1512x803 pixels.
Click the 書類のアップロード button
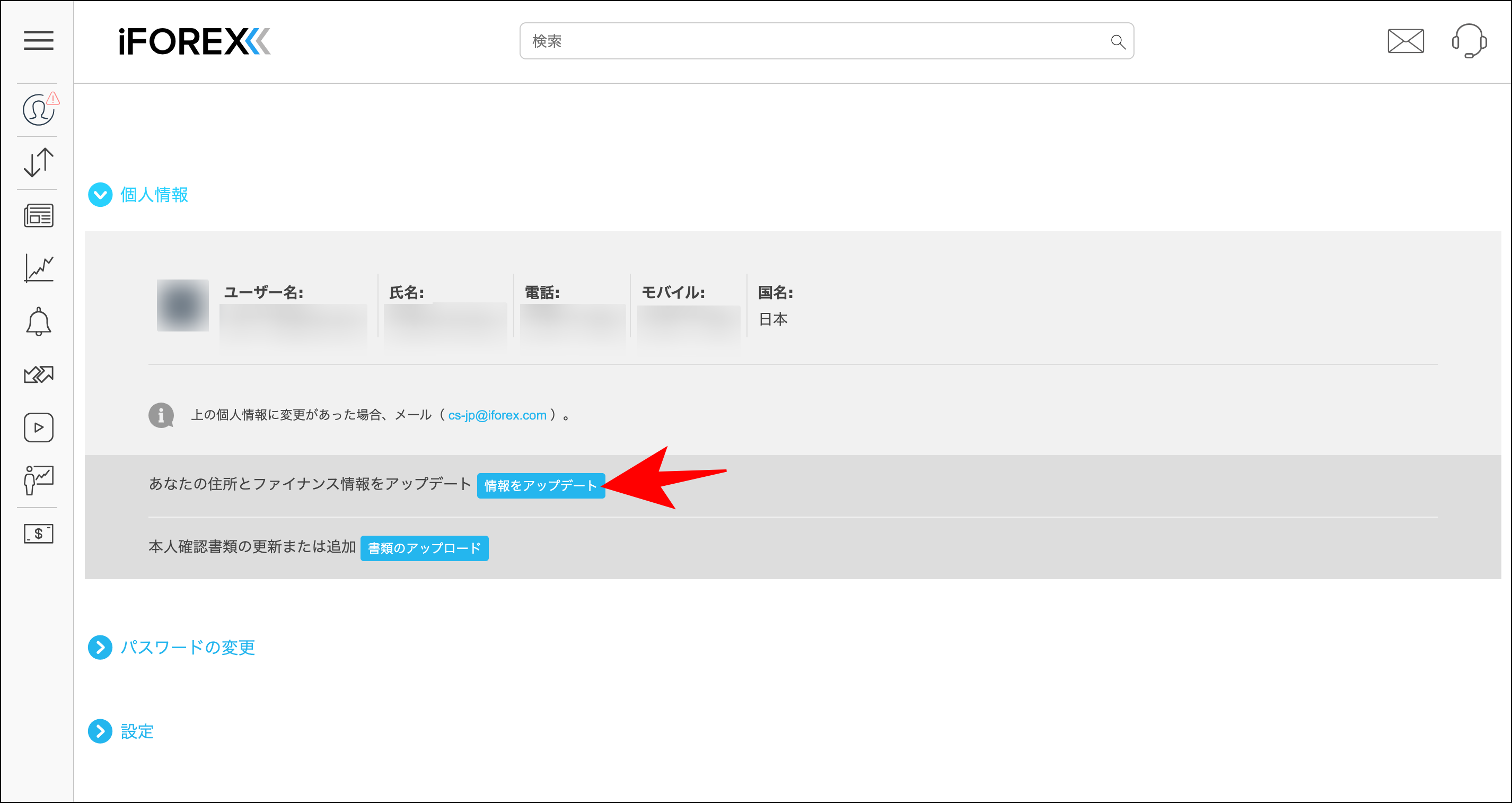tap(424, 548)
